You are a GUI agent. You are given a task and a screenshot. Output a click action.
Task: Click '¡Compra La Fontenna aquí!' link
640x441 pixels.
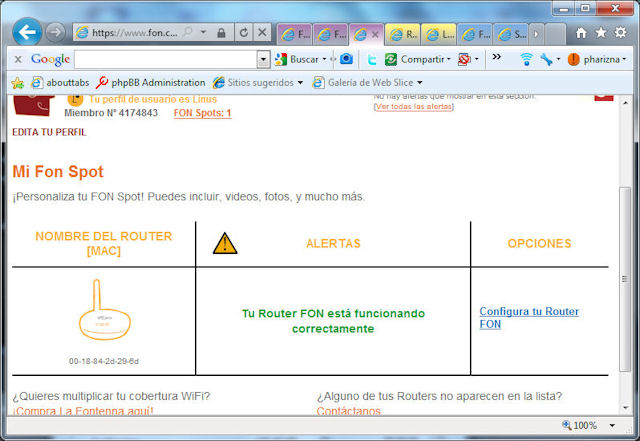click(x=83, y=411)
